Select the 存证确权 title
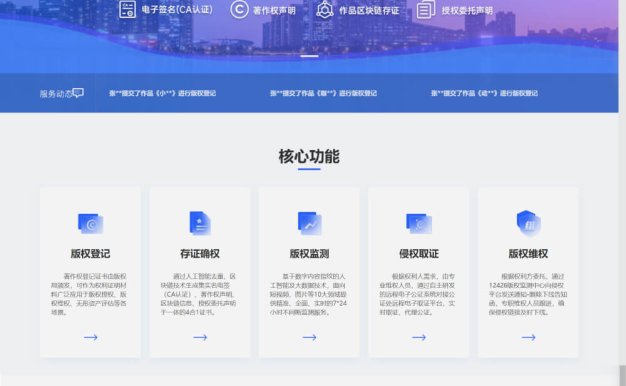This screenshot has height=386, width=626. (x=200, y=253)
